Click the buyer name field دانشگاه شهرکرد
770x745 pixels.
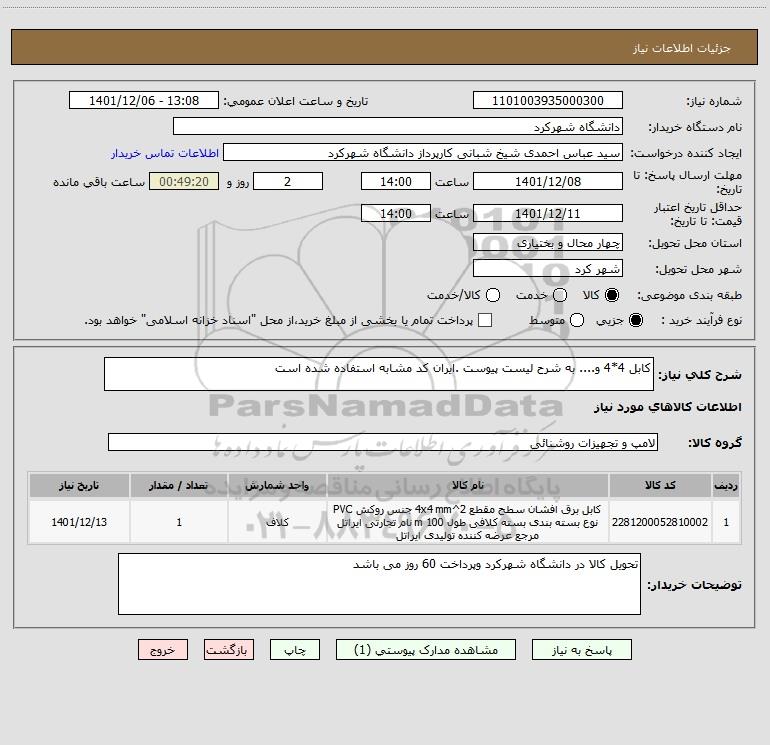398,126
